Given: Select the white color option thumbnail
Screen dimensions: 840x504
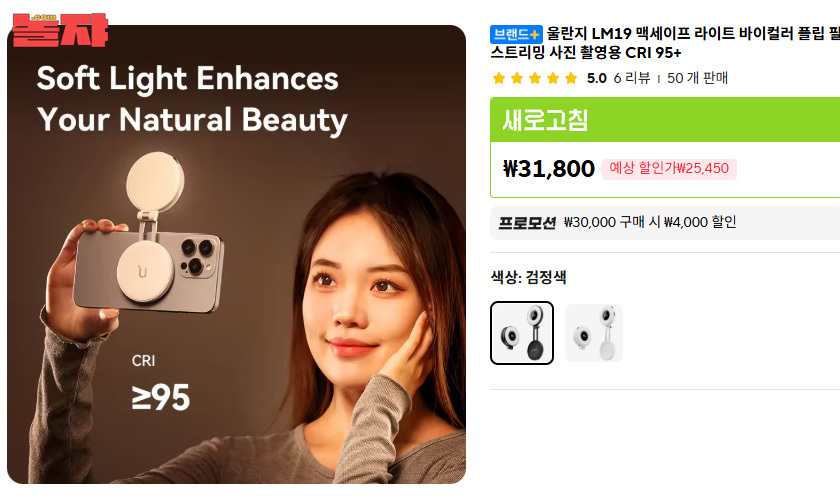Looking at the screenshot, I should point(594,333).
